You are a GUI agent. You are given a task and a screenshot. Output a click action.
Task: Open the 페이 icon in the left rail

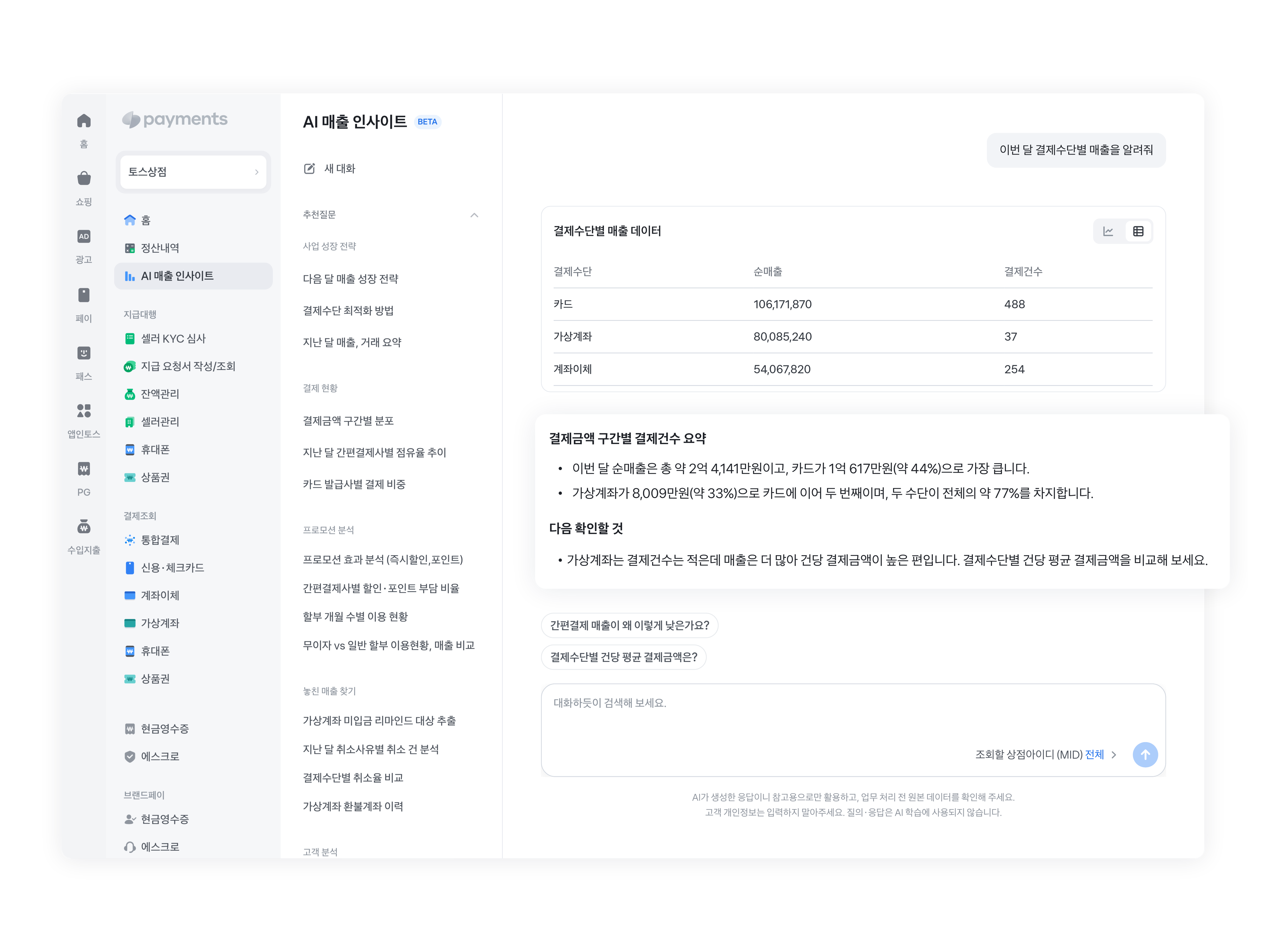[84, 295]
